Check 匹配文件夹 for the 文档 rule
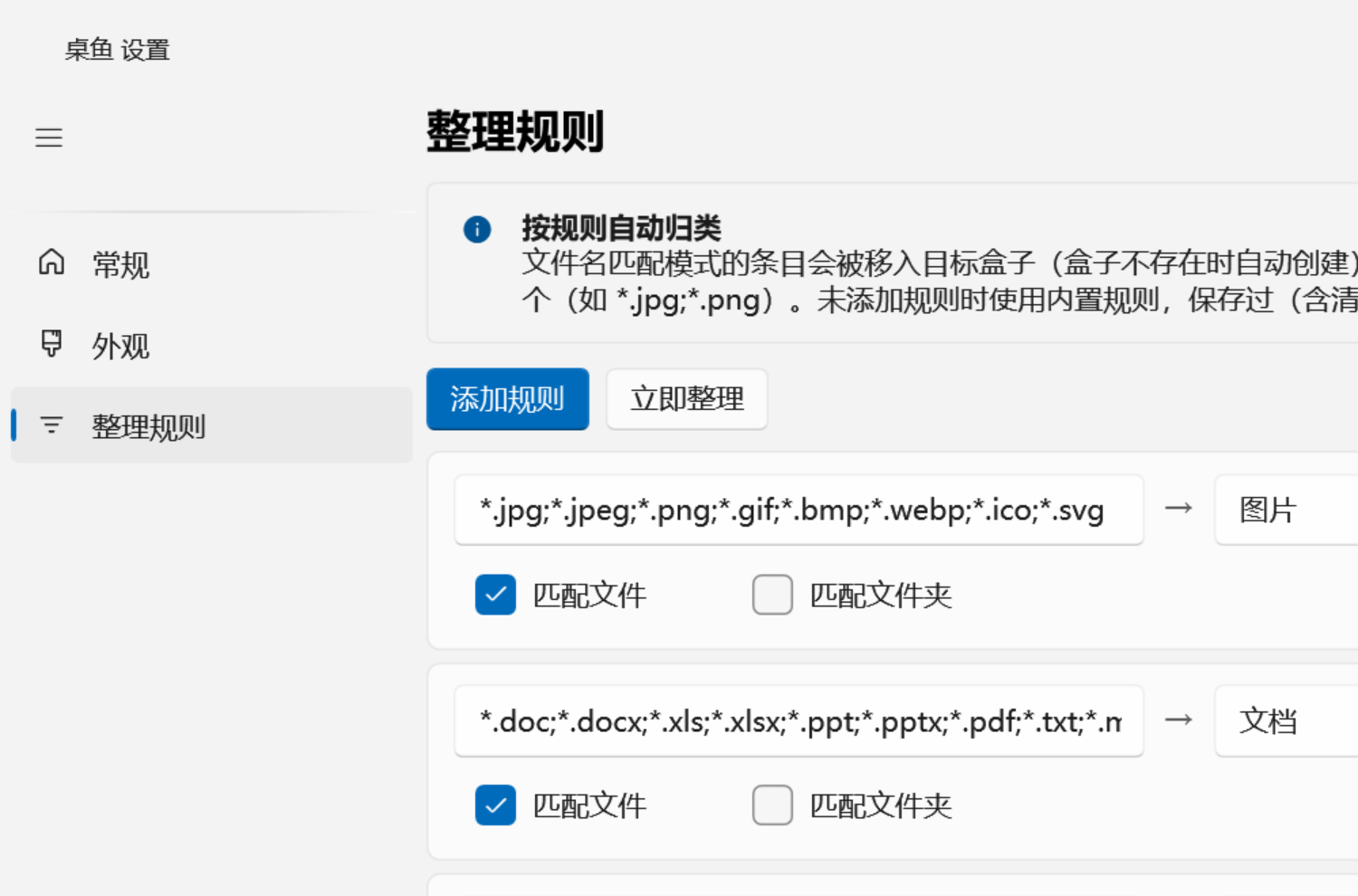 click(x=772, y=805)
